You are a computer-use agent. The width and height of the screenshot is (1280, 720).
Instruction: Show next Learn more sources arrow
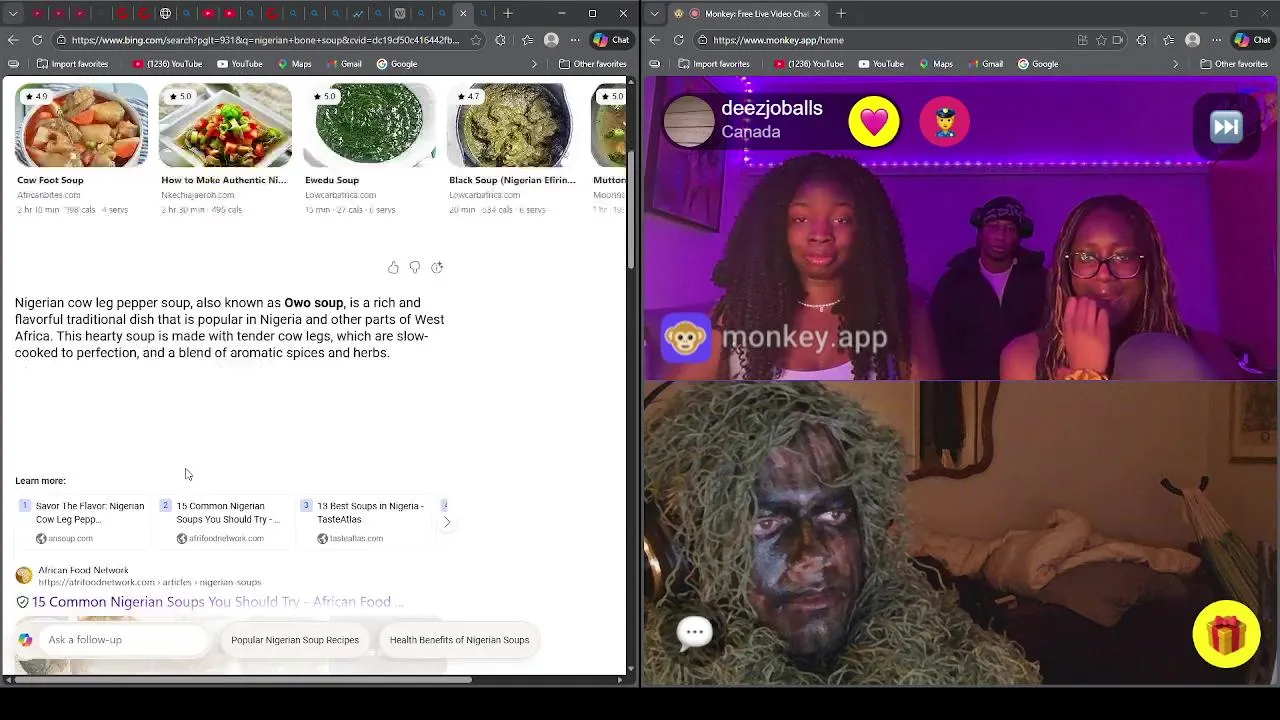pos(447,522)
